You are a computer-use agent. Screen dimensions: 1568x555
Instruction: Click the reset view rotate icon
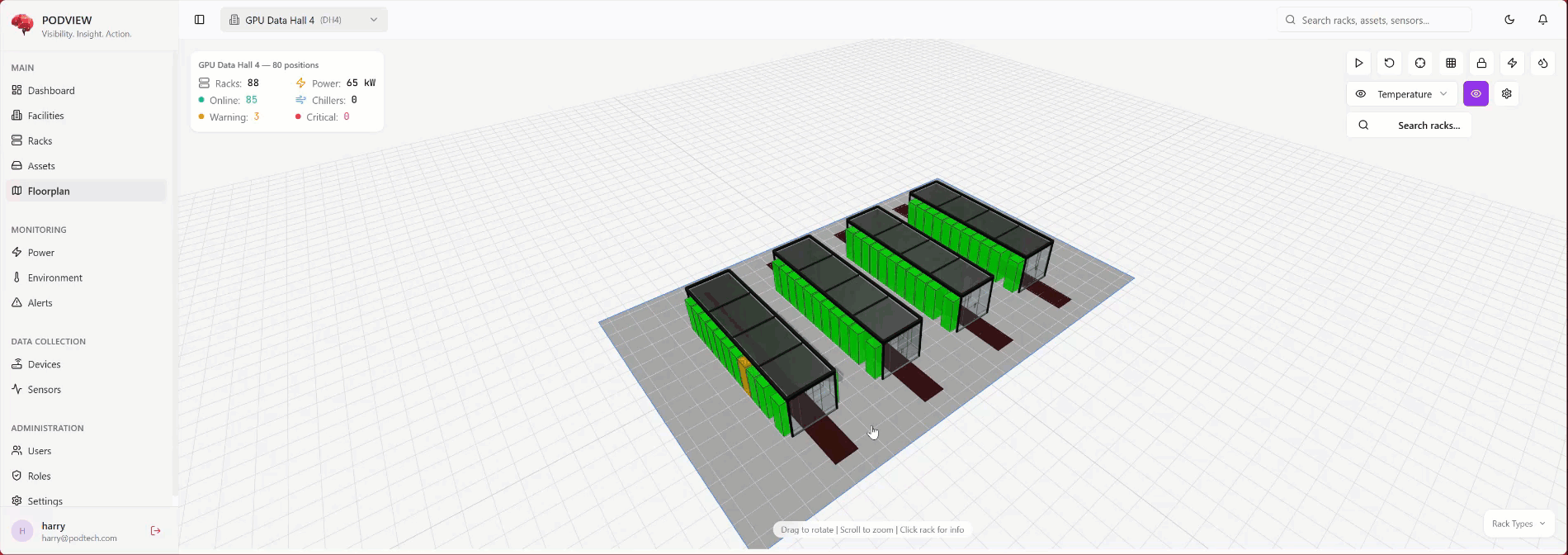coord(1390,63)
